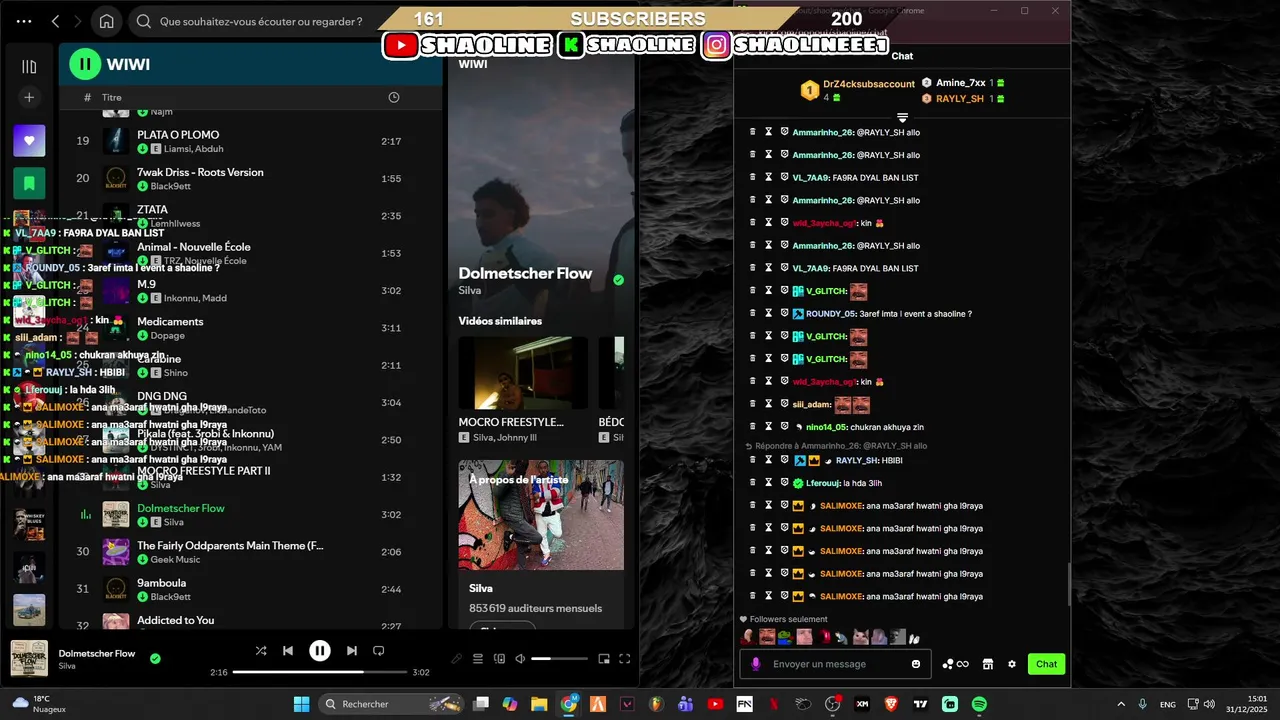Open the green bookmark tile in Spotify sidebar
The image size is (1280, 720).
tap(29, 184)
